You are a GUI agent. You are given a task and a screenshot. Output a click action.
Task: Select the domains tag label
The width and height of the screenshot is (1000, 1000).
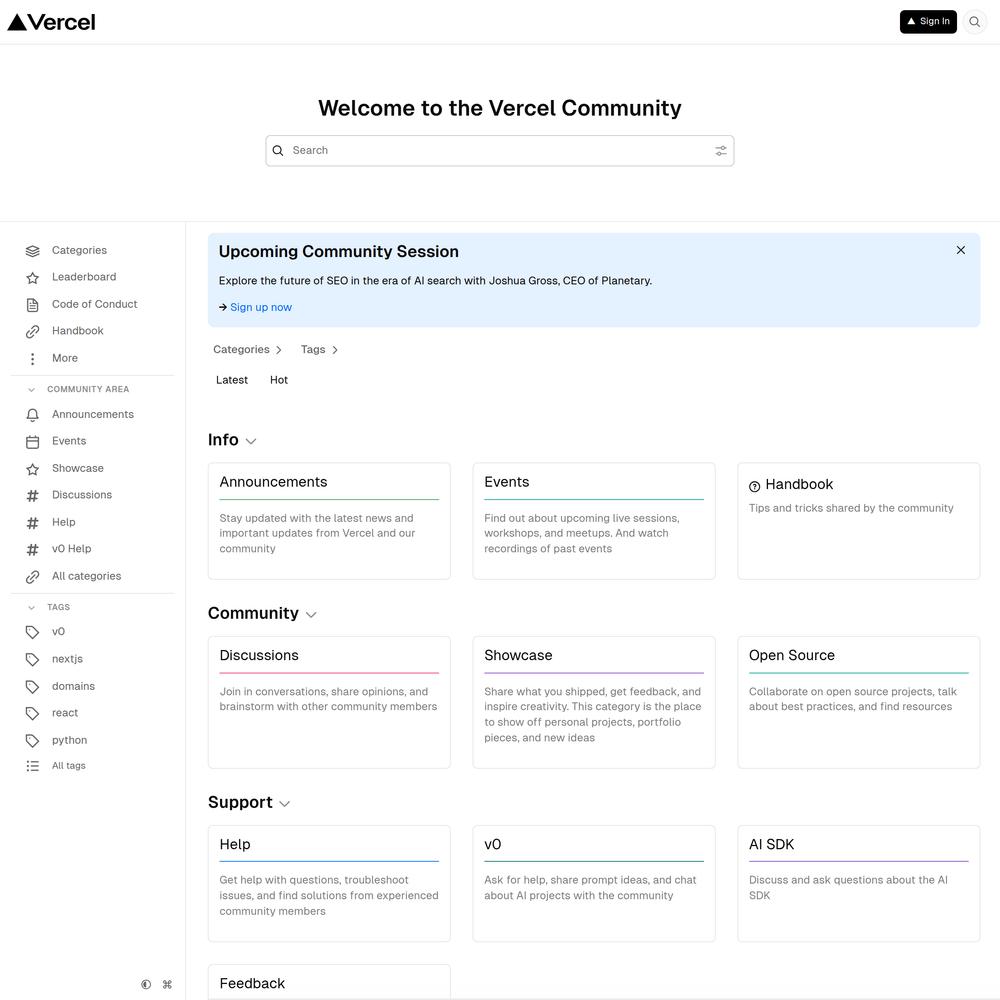tap(73, 686)
